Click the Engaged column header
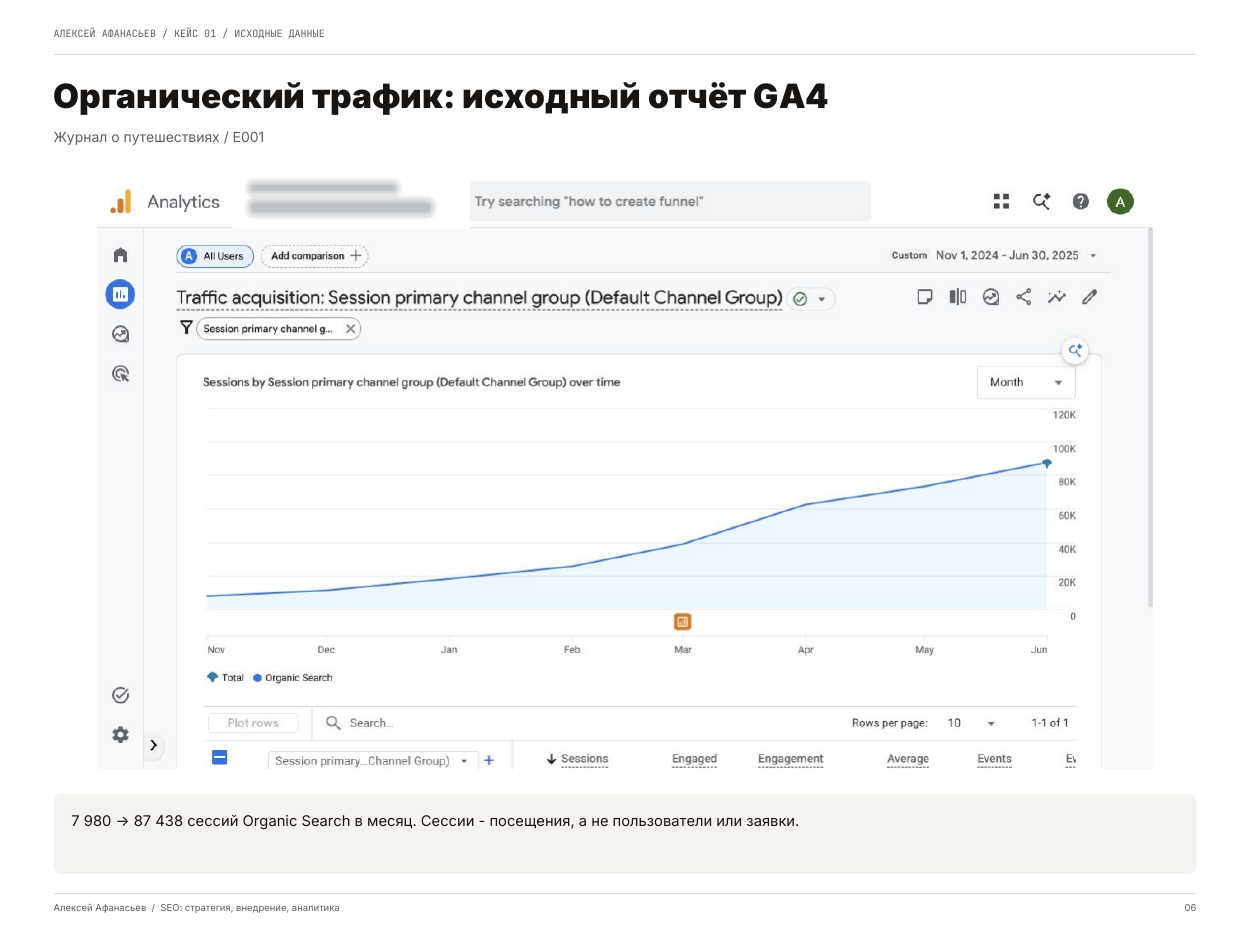Viewport: 1250px width, 938px height. (694, 760)
